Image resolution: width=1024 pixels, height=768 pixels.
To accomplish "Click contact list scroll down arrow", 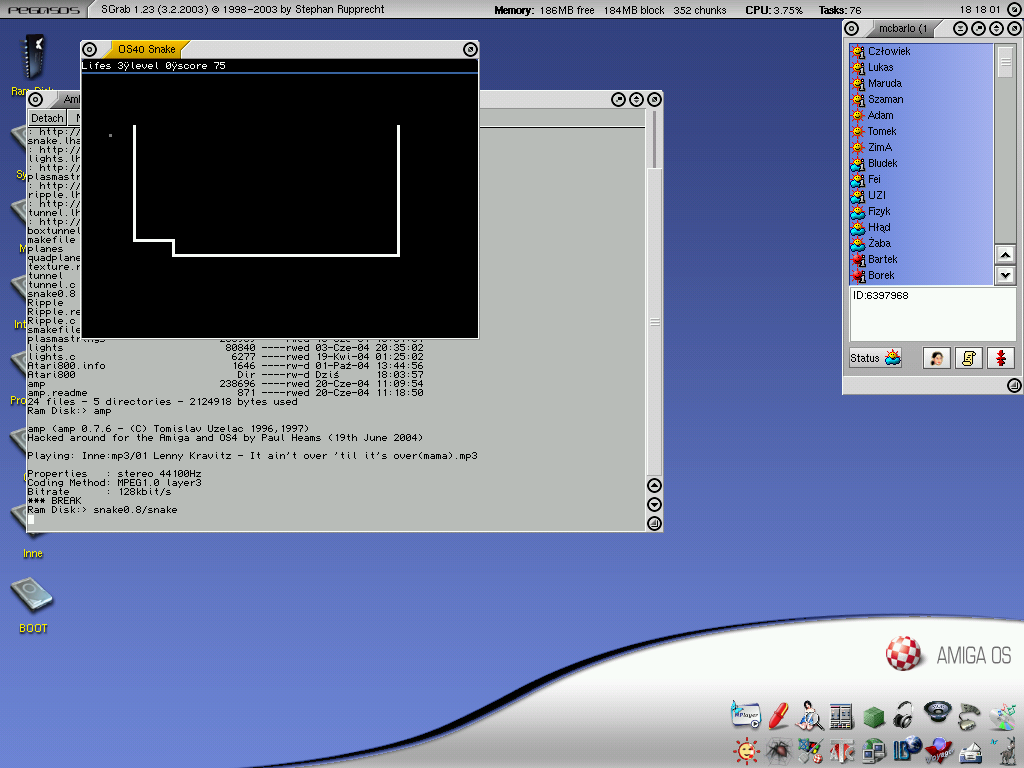I will (x=1005, y=276).
